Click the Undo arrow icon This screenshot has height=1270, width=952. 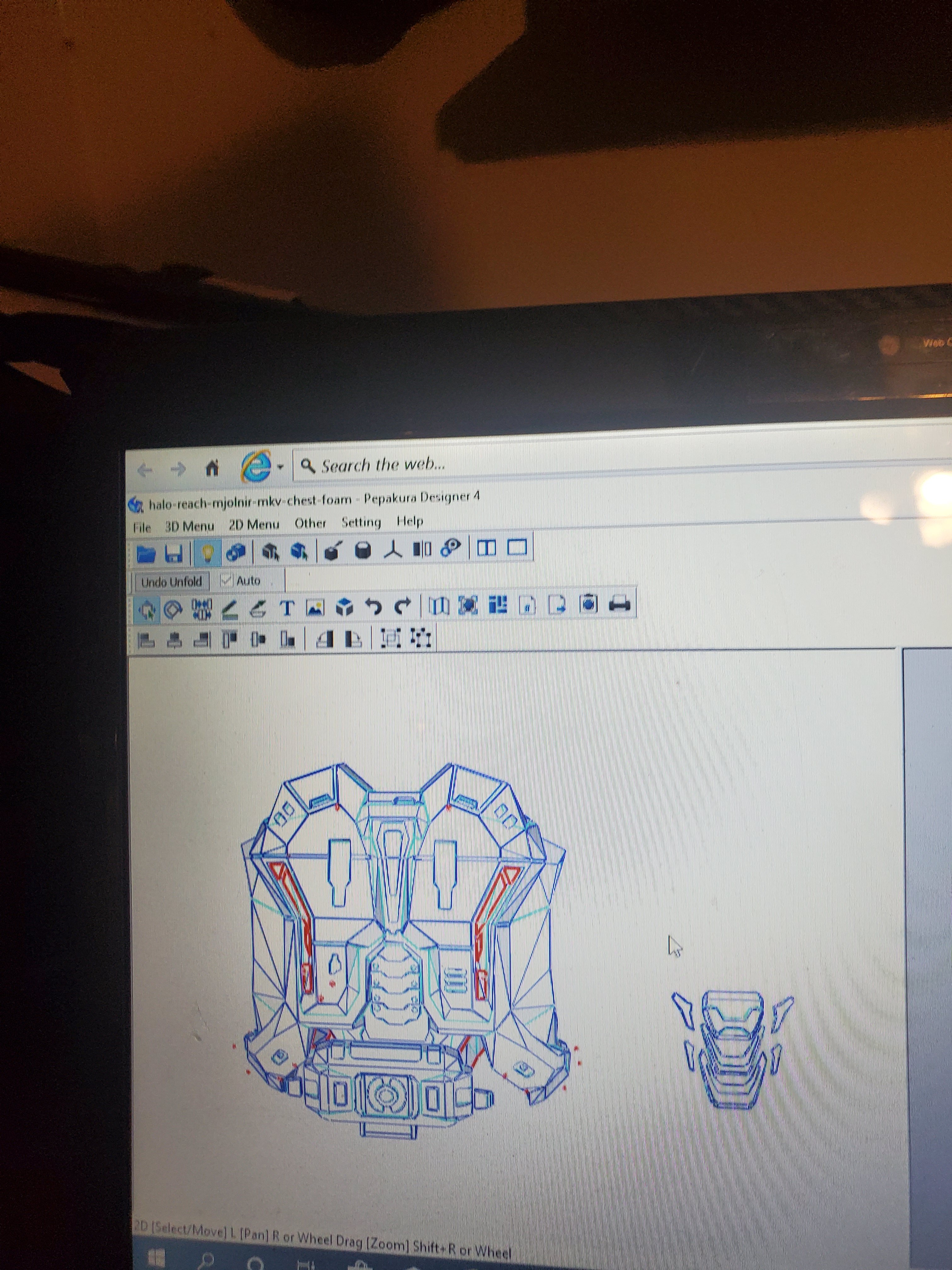point(374,606)
